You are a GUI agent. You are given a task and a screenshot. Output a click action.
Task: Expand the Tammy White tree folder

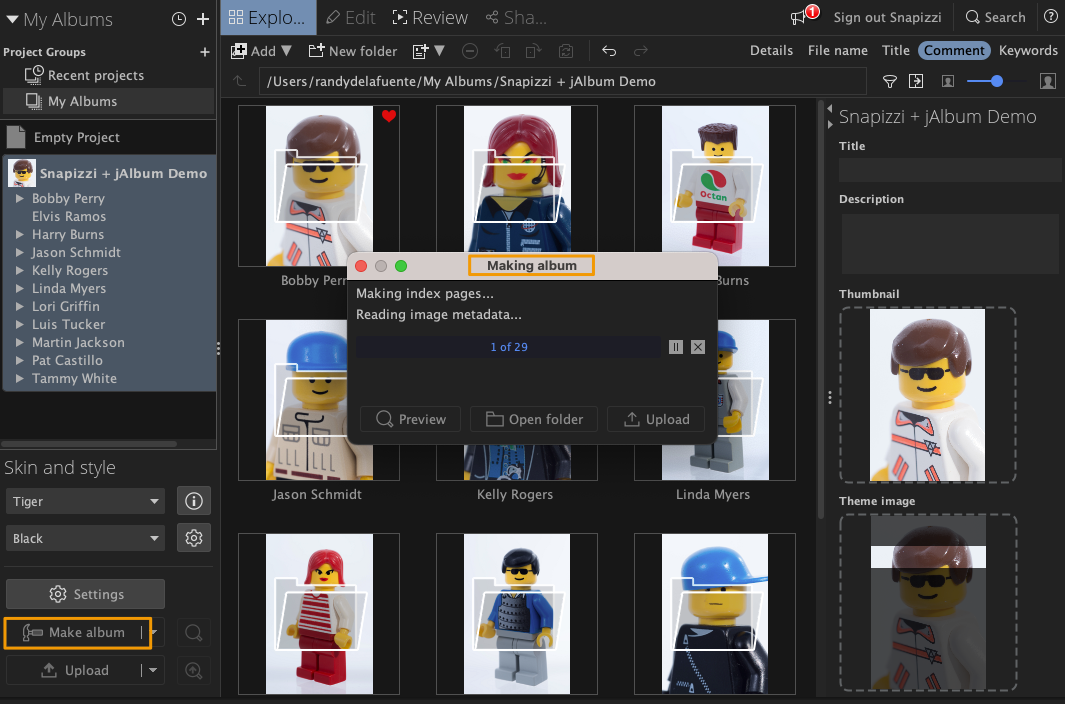[20, 379]
